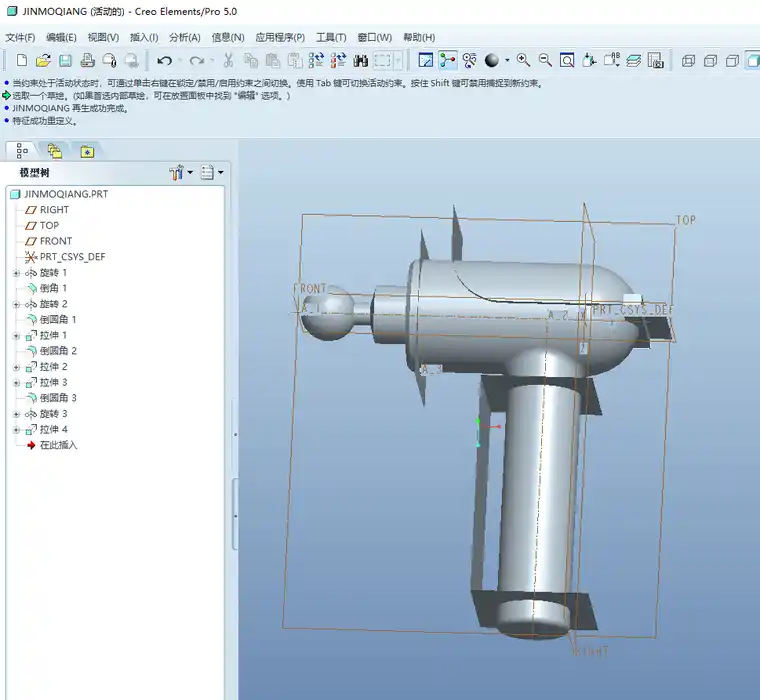Viewport: 760px width, 700px height.
Task: Open the 视图(V) menu
Action: point(103,37)
